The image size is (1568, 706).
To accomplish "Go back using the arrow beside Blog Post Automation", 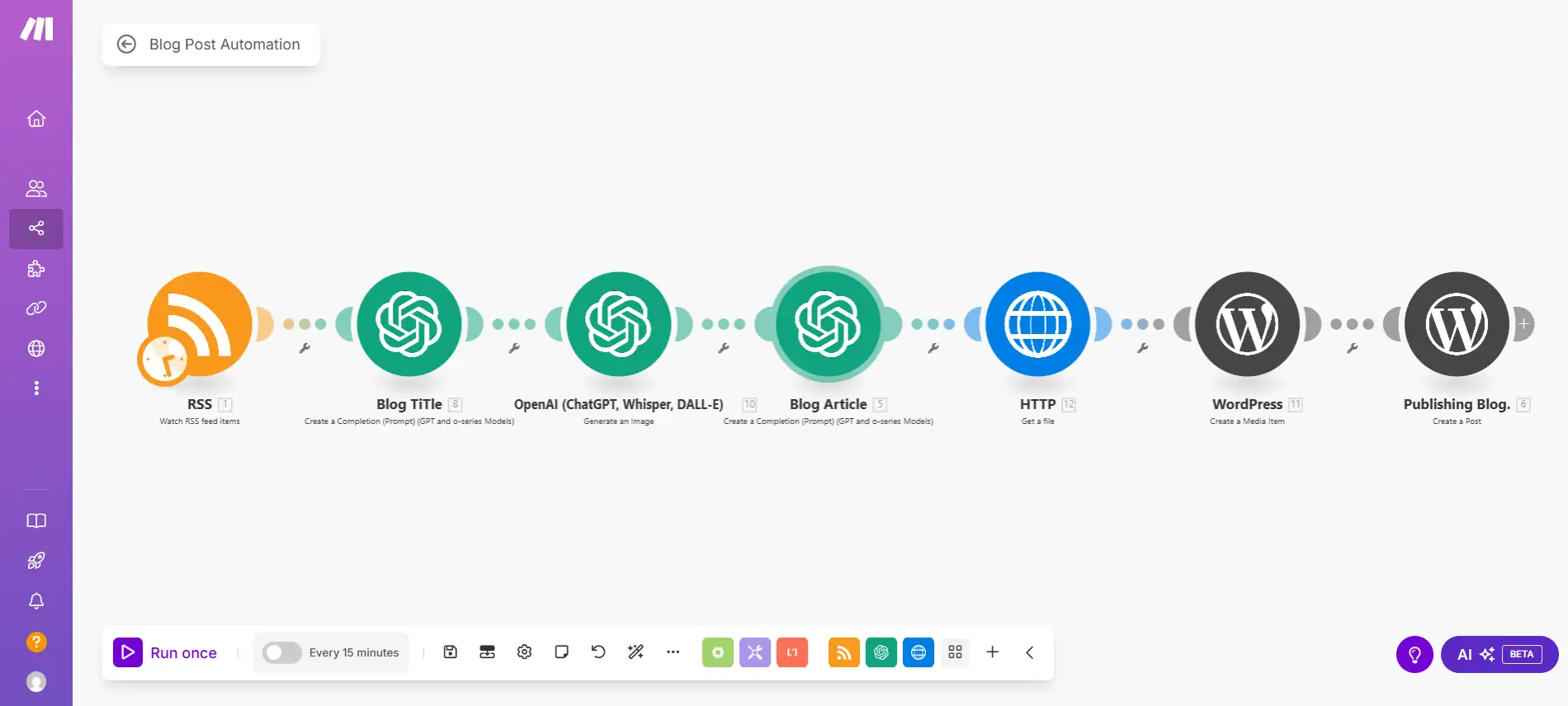I will coord(126,45).
